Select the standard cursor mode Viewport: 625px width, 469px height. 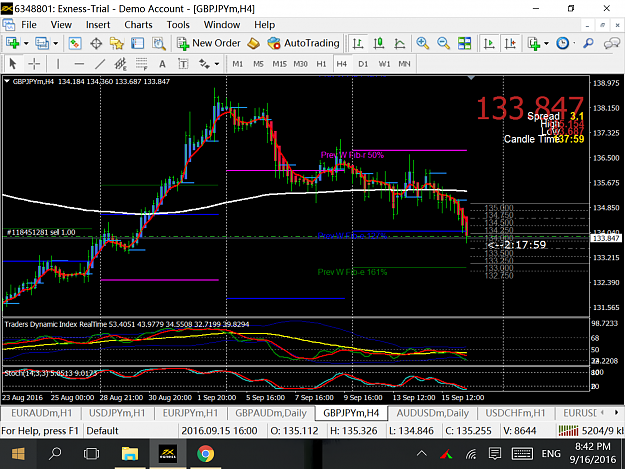point(13,64)
